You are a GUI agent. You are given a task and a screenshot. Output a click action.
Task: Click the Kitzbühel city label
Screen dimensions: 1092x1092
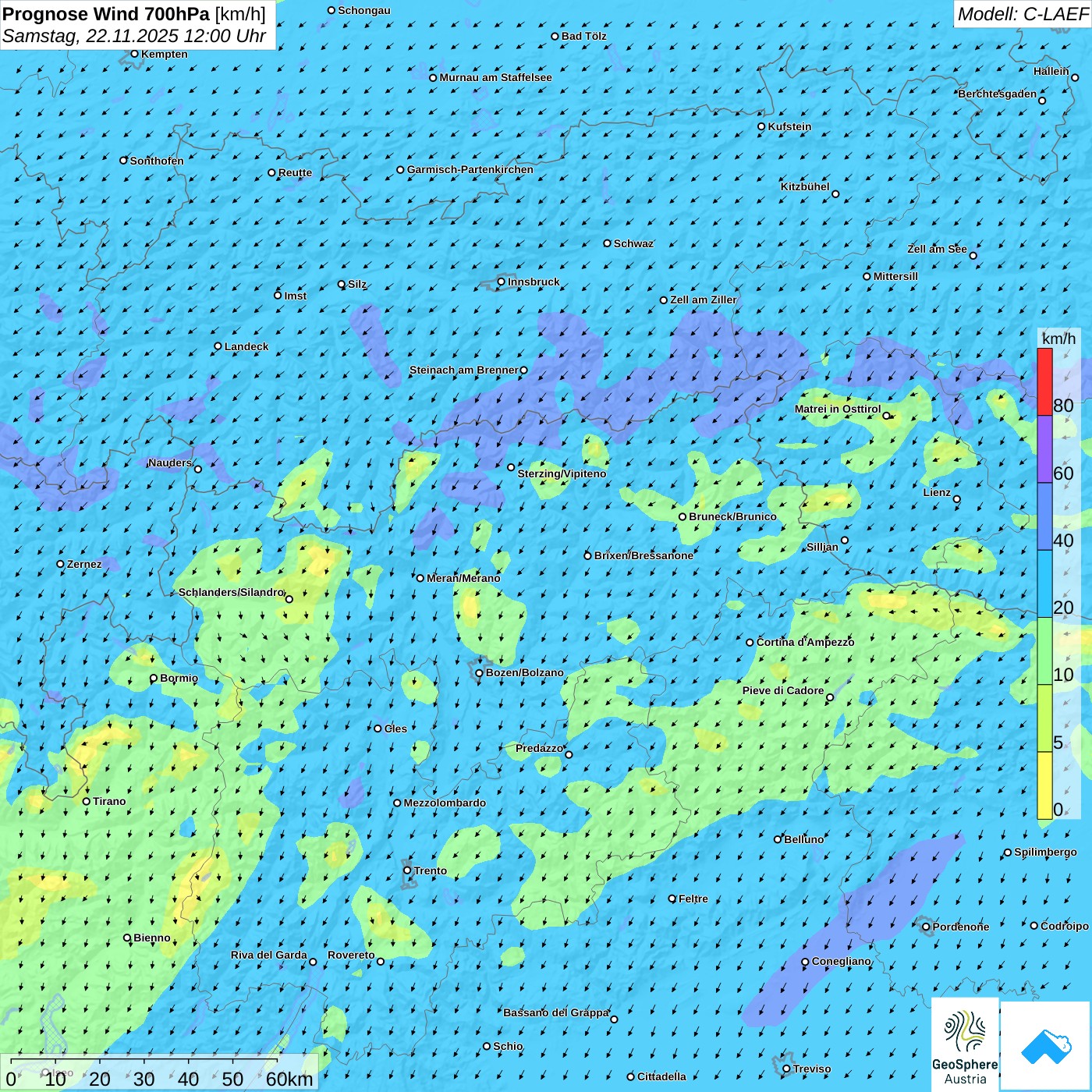pyautogui.click(x=805, y=186)
